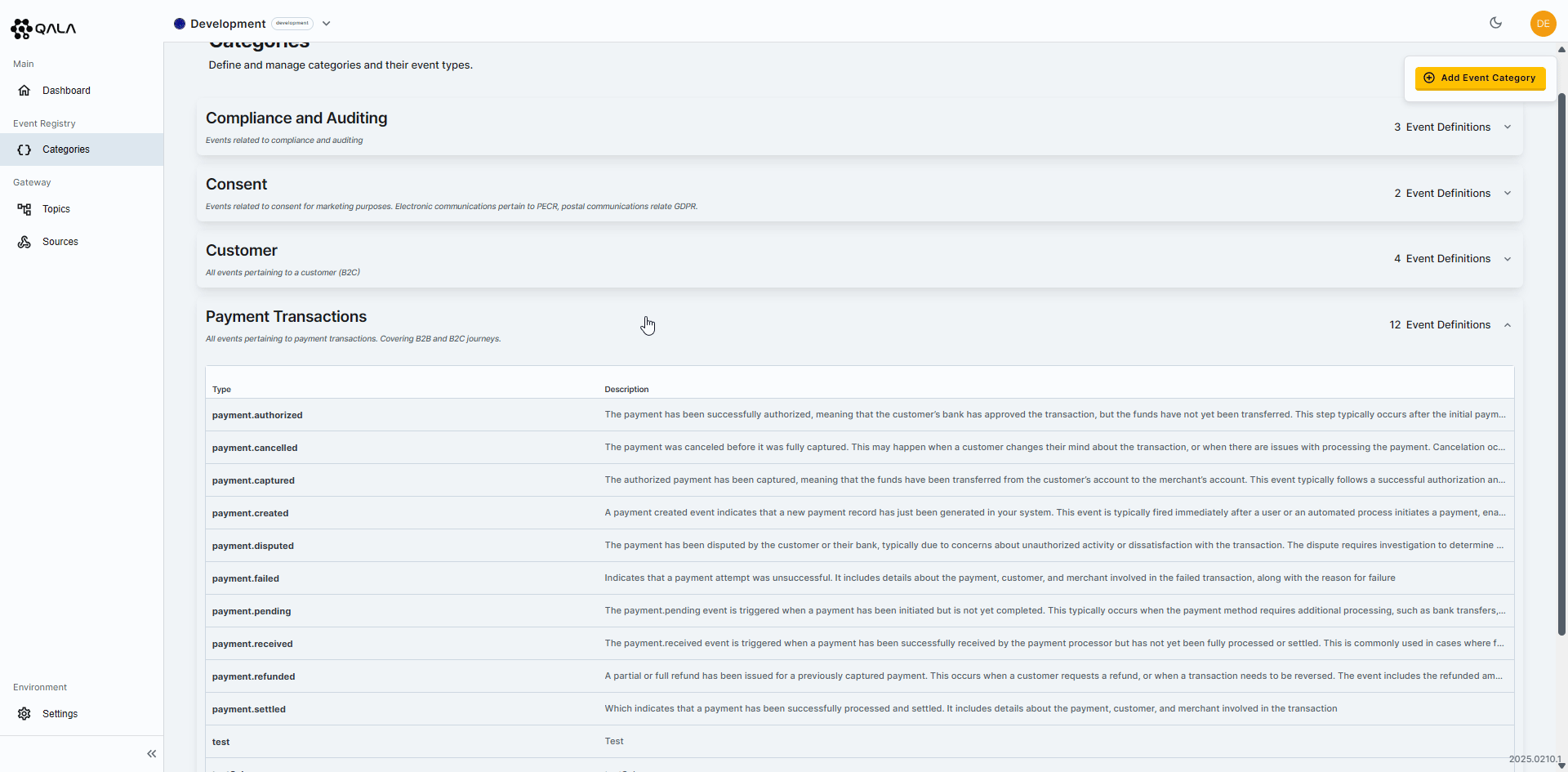
Task: Select the payment.pending row
Action: [x=859, y=611]
